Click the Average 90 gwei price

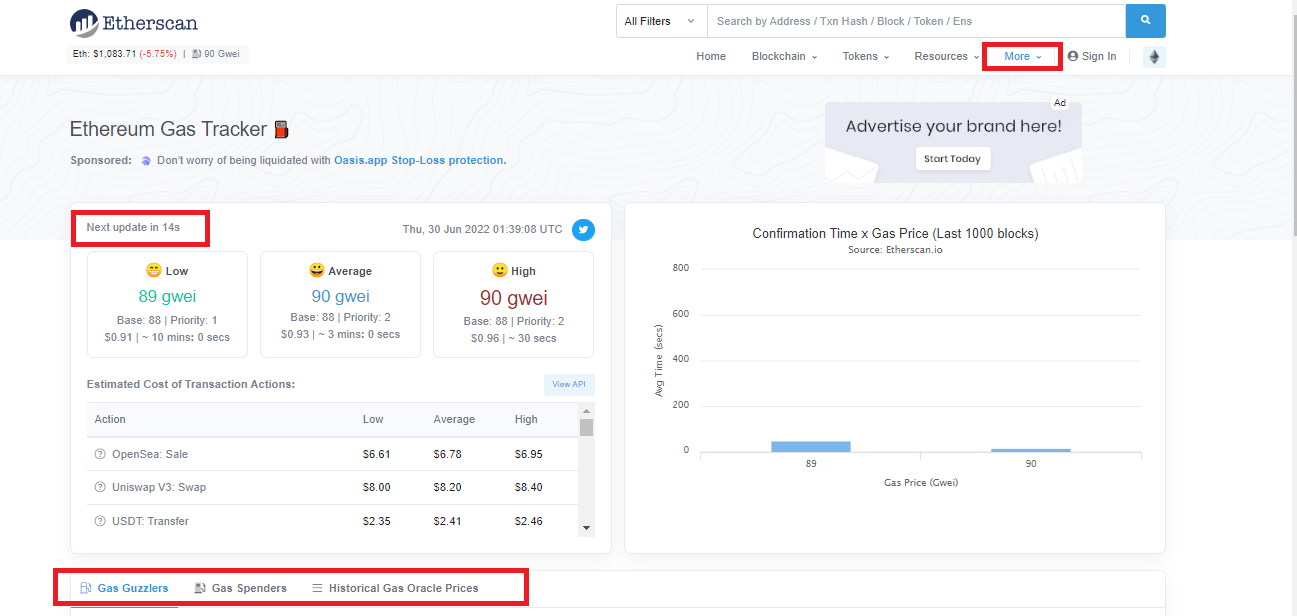[x=340, y=296]
